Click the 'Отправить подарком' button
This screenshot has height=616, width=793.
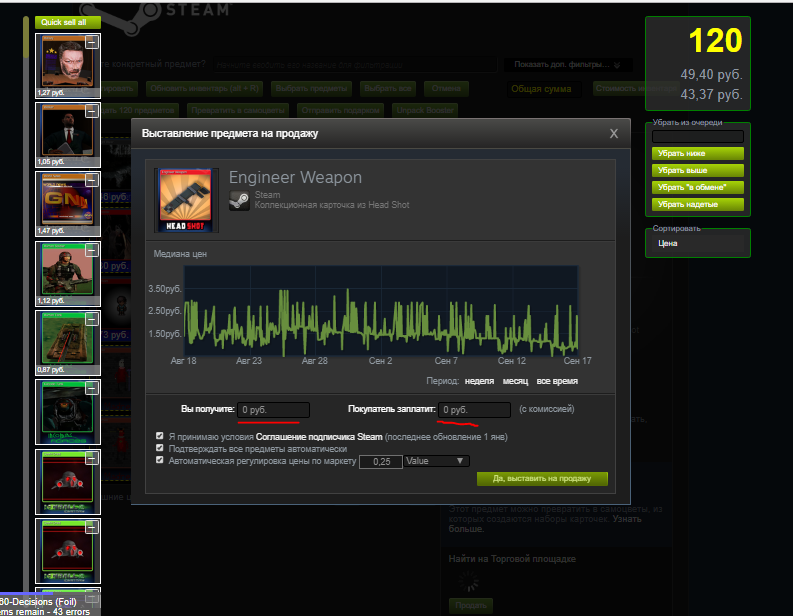340,110
